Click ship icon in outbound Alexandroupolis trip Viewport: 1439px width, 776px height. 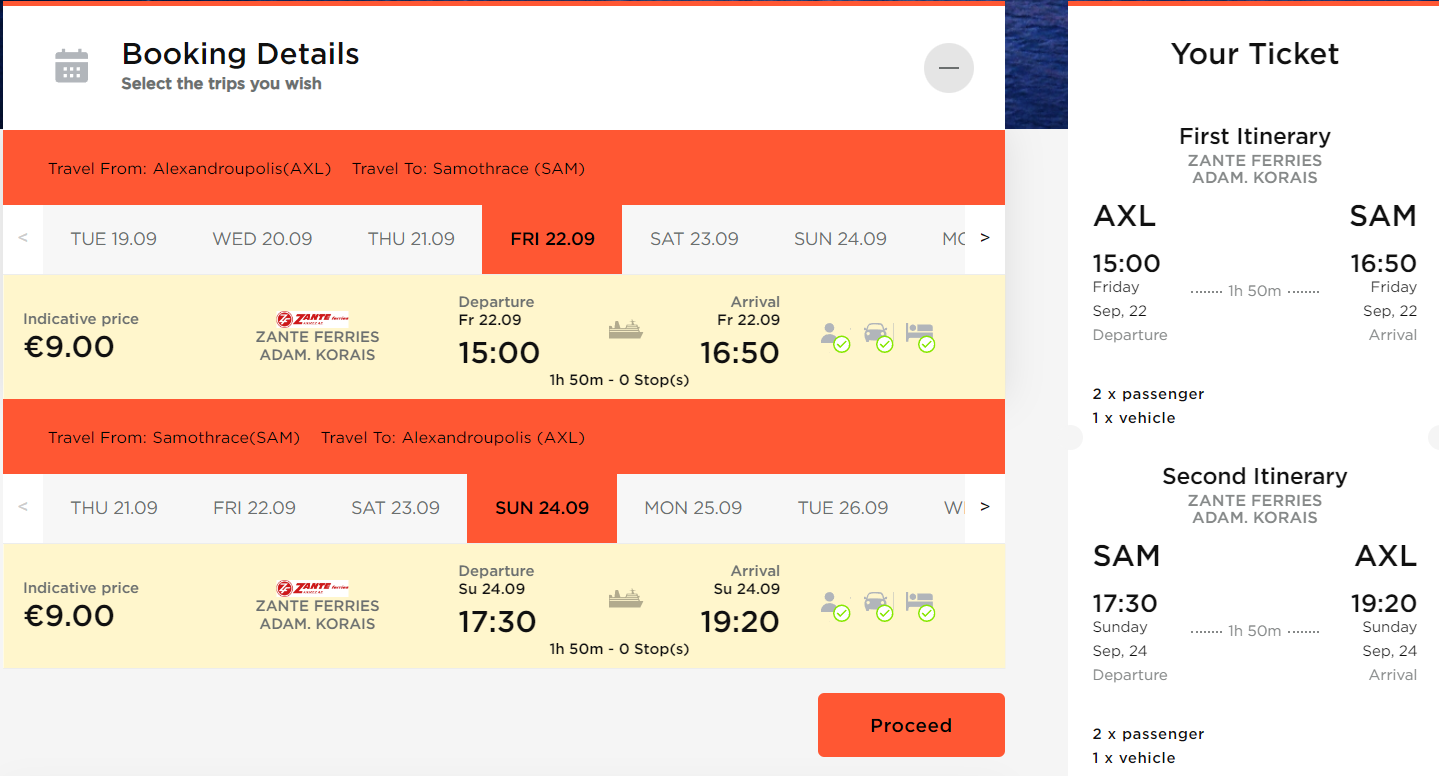625,330
